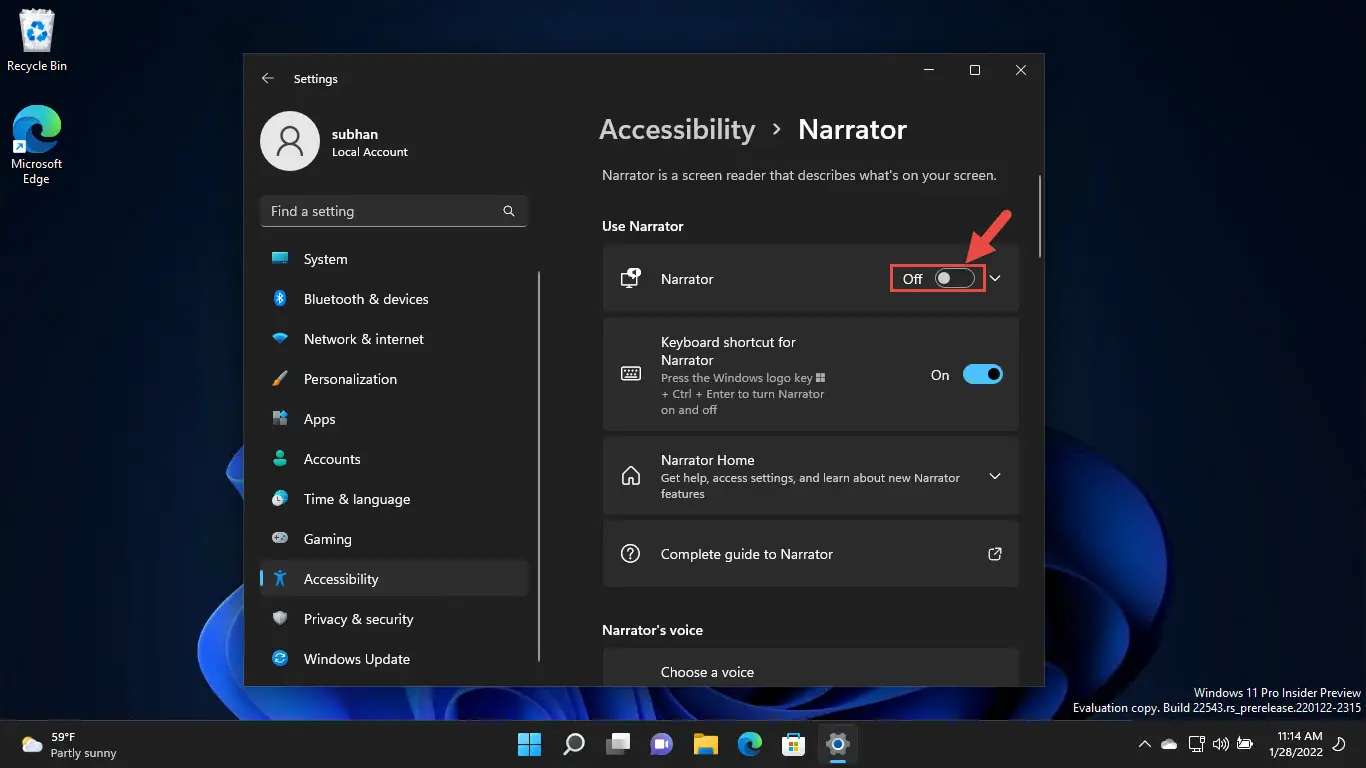
Task: Click the Windows Update sync icon
Action: point(281,659)
